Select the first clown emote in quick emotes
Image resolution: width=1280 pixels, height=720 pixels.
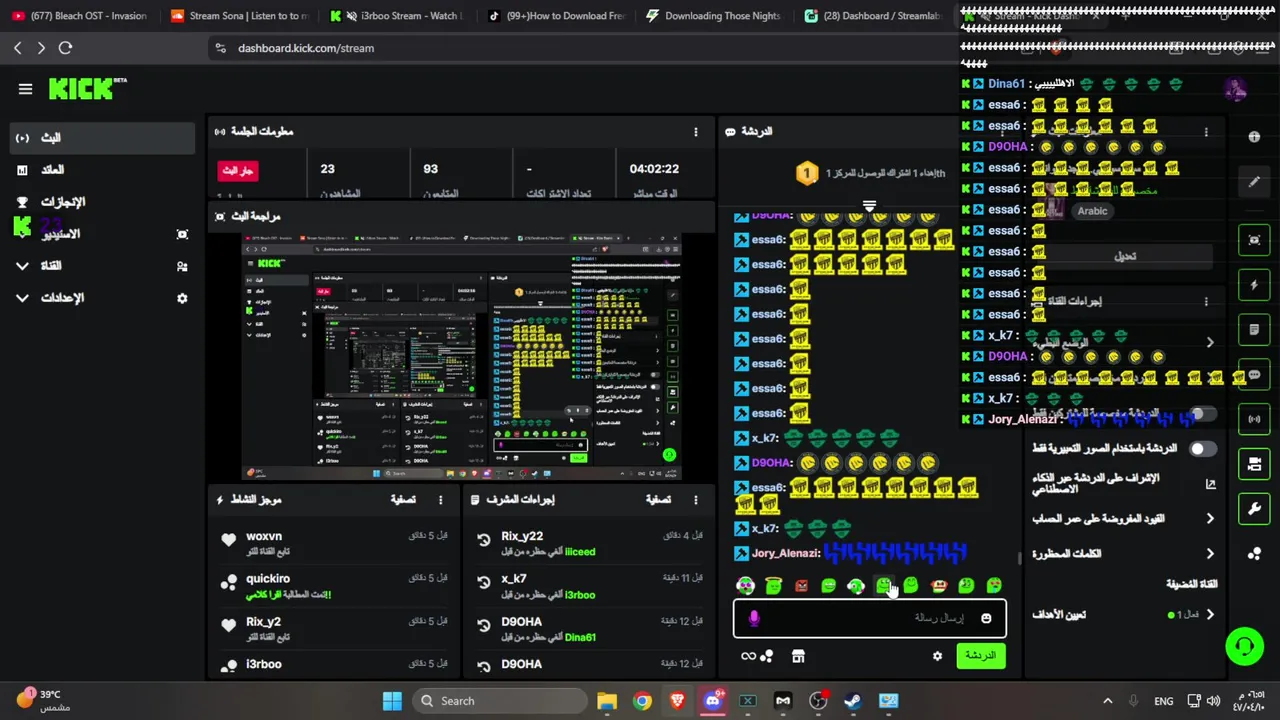point(745,586)
